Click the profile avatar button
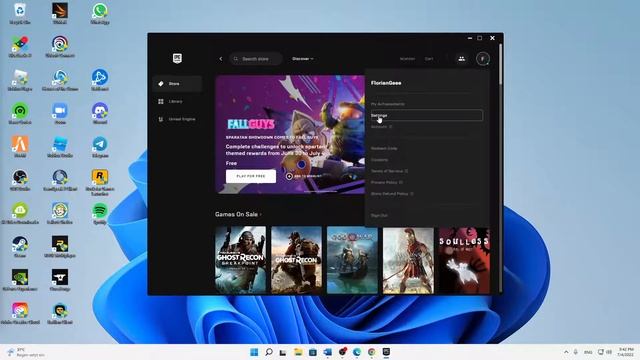Viewport: 640px width, 360px height. 483,59
